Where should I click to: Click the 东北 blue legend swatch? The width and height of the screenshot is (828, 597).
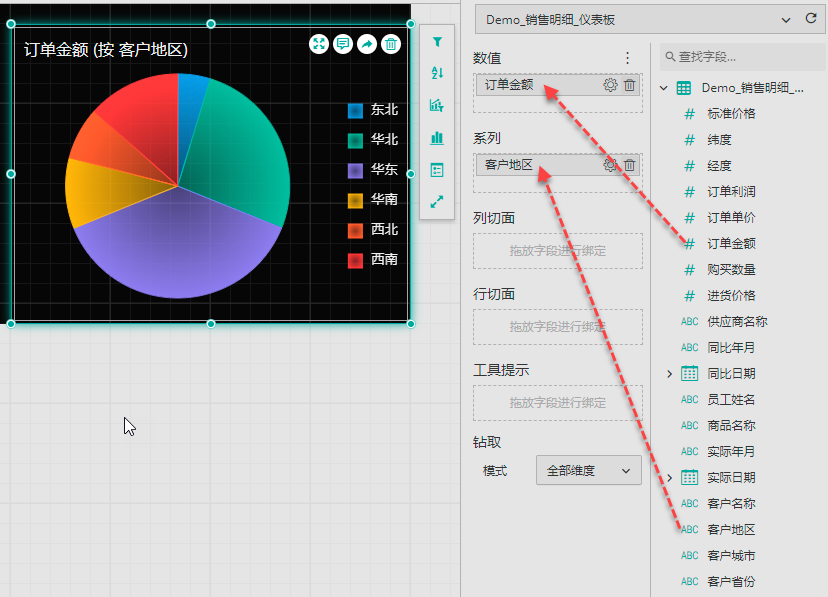click(x=355, y=111)
